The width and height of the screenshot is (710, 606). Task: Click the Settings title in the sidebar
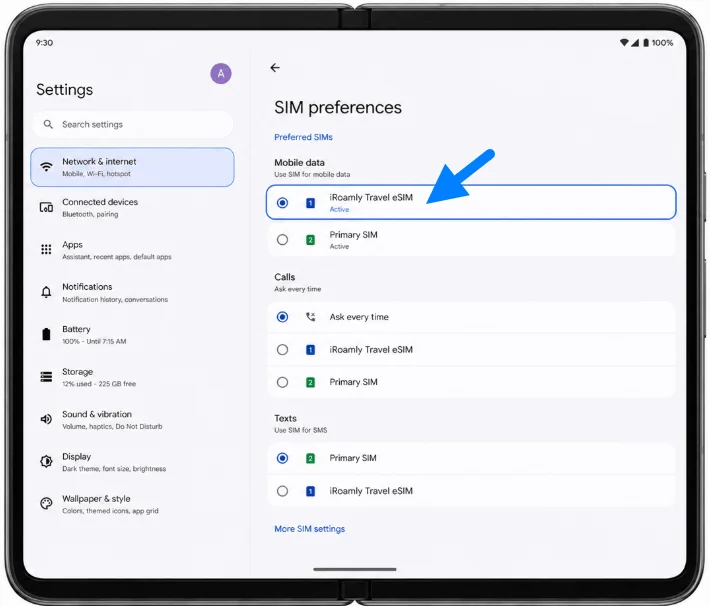(64, 90)
